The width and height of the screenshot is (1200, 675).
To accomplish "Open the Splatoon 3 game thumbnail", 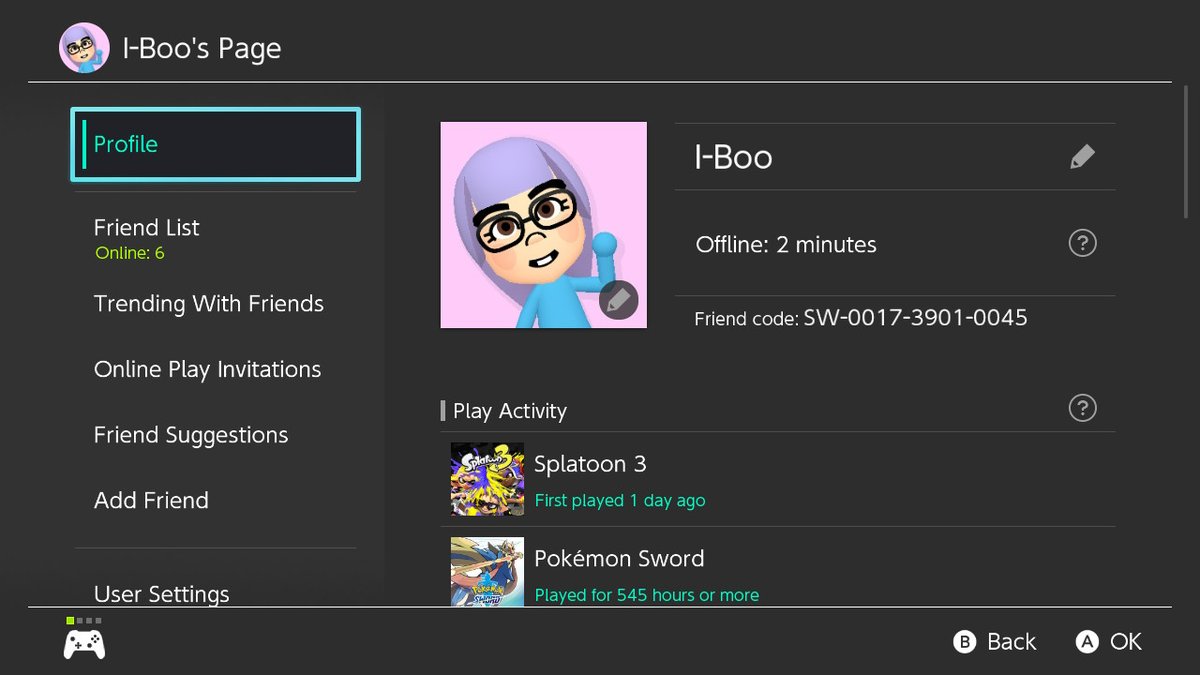I will click(487, 479).
